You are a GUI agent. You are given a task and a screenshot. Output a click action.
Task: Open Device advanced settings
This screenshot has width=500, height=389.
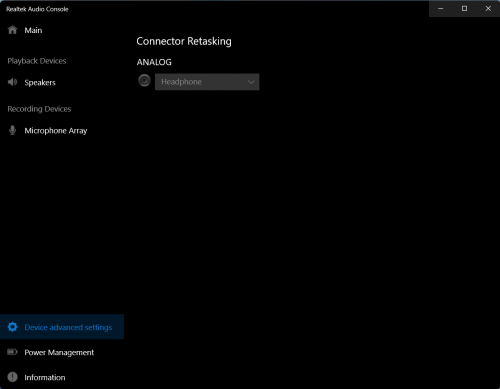[x=62, y=327]
